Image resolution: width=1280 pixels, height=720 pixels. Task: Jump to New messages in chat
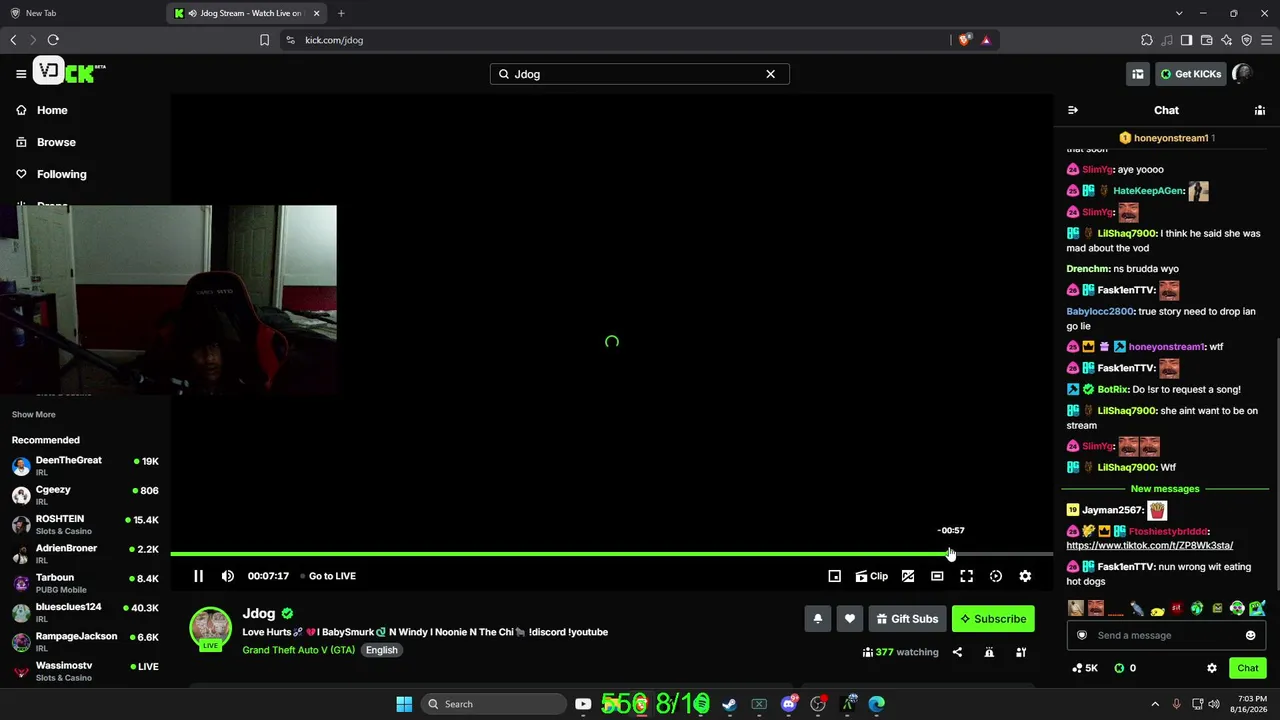[1165, 489]
